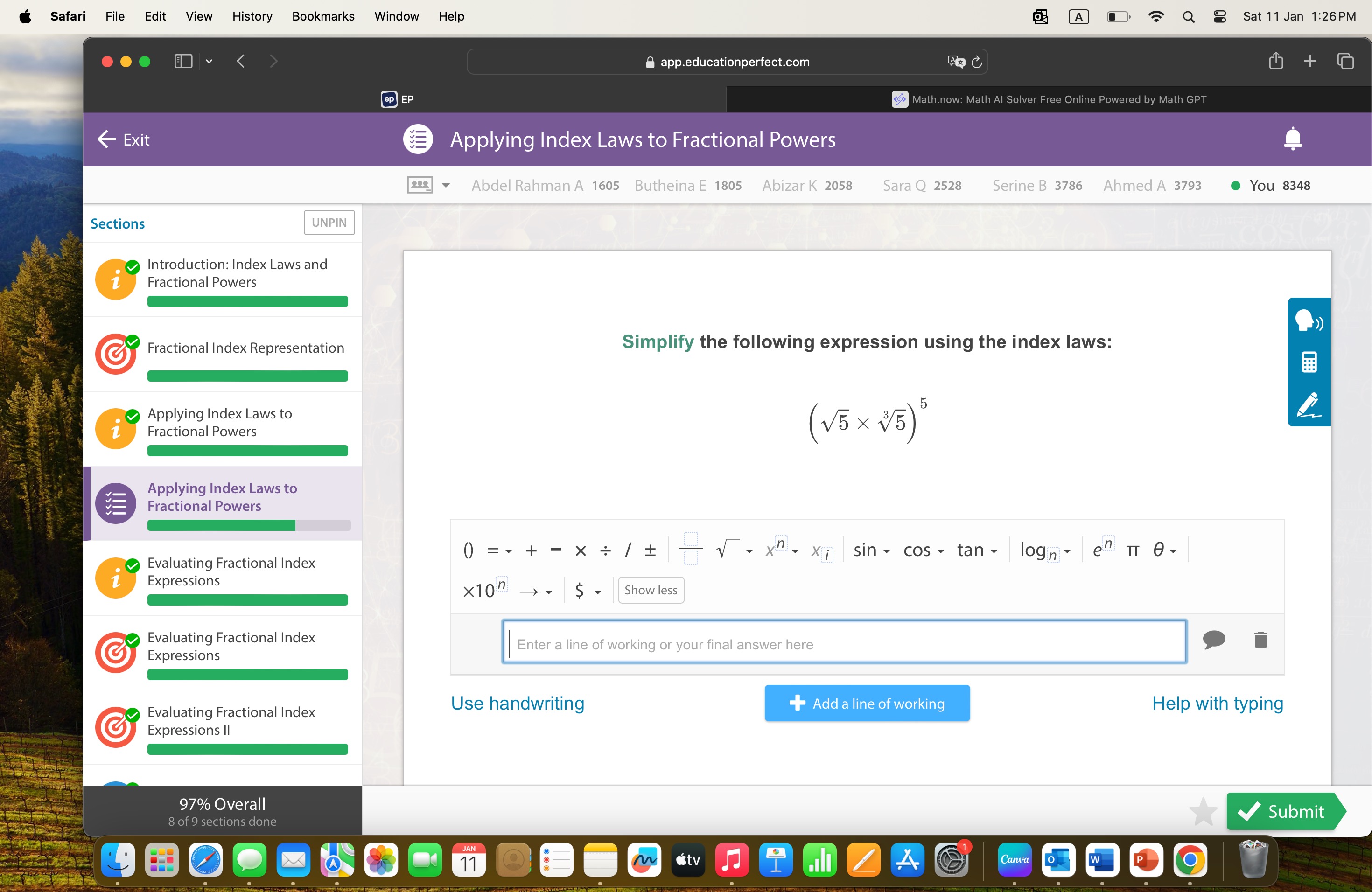Click the Use handwriting link
This screenshot has width=1372, height=892.
(x=517, y=703)
